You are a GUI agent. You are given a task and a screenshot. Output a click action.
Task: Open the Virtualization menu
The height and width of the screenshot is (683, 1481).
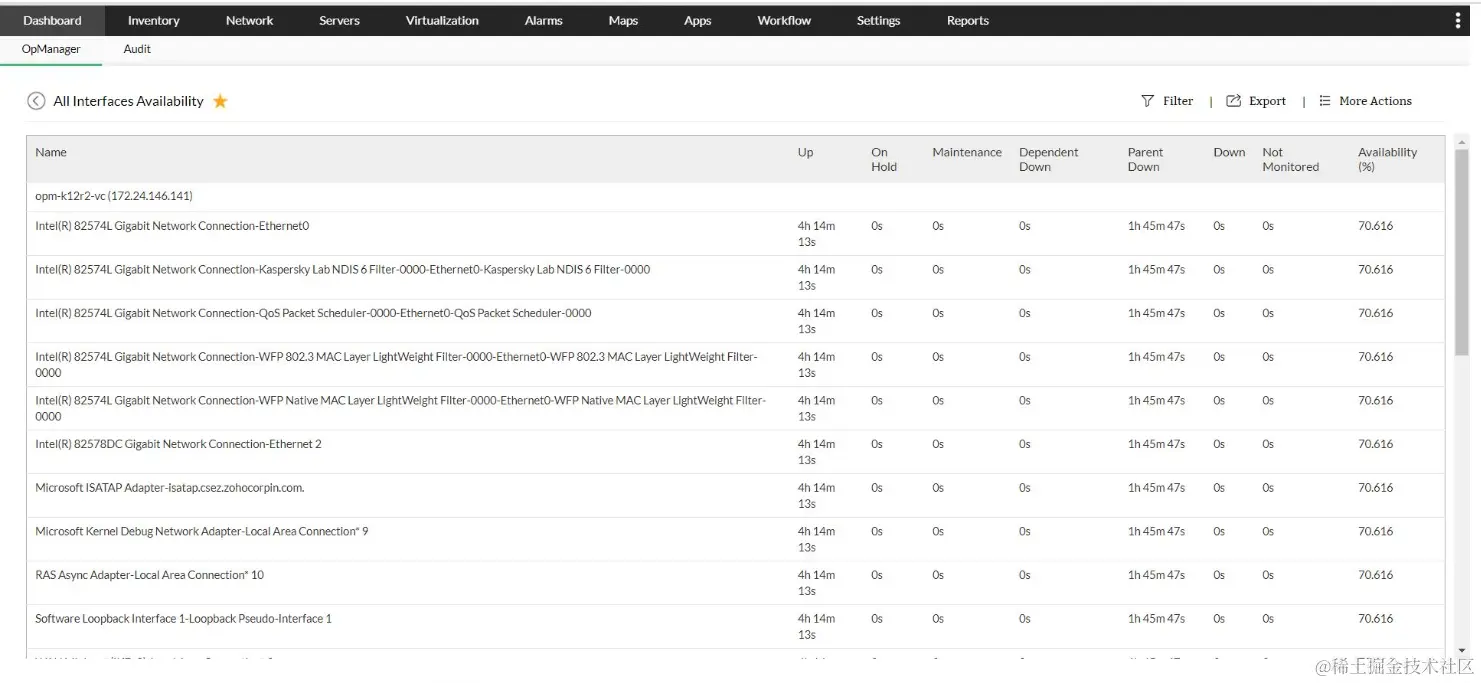(x=441, y=19)
